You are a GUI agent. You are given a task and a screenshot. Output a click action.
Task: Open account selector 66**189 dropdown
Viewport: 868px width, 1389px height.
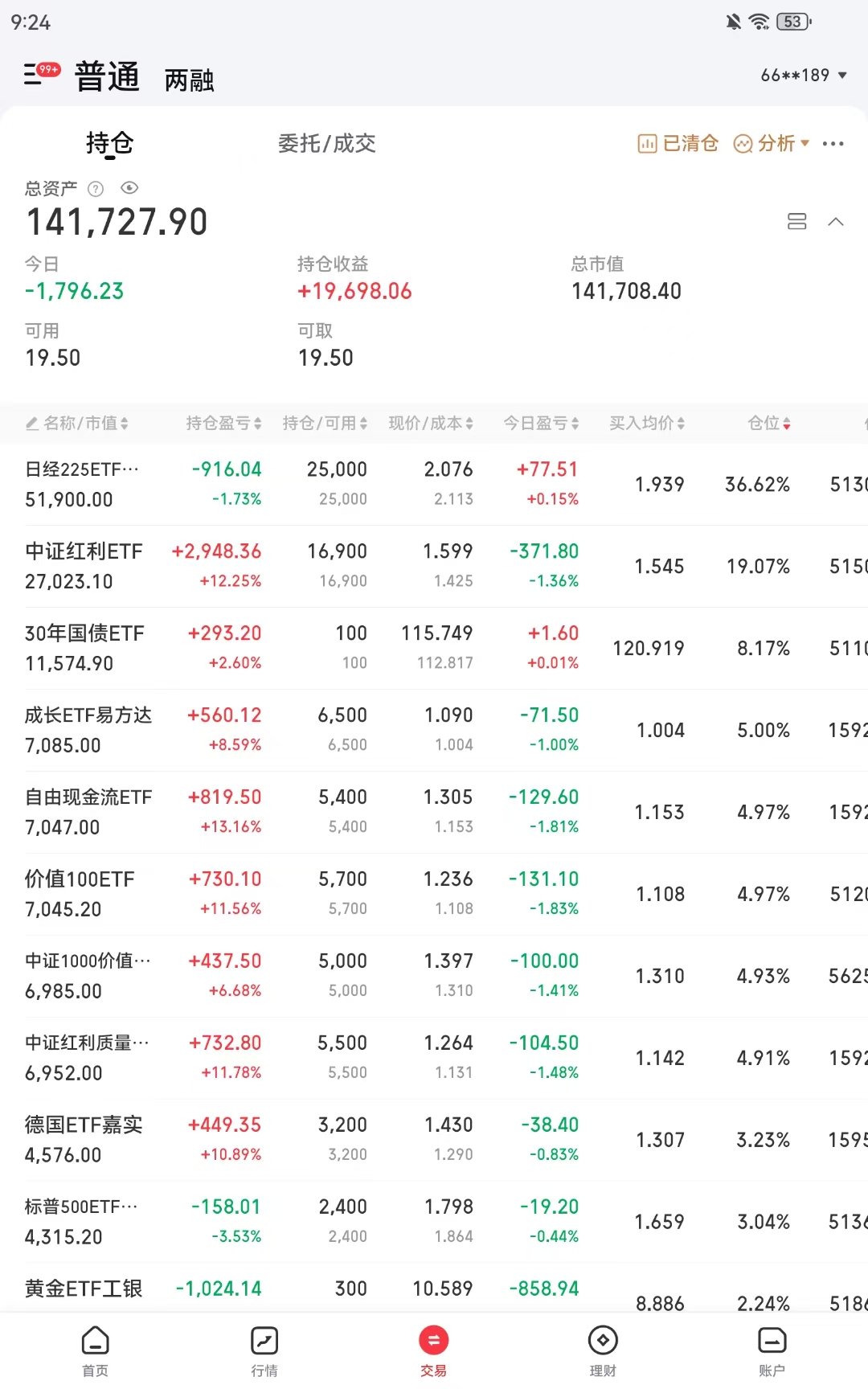(x=804, y=76)
